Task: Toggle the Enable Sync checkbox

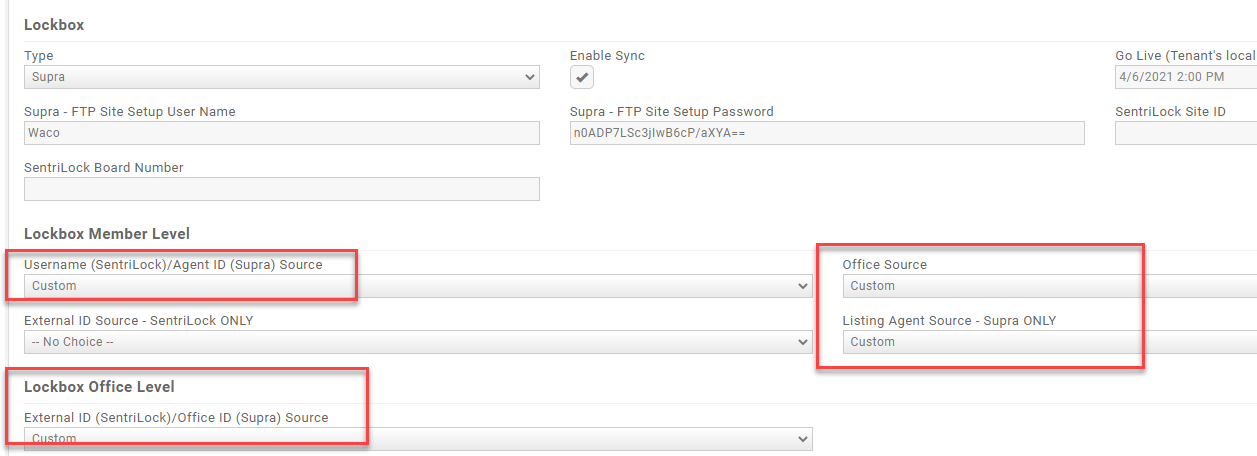Action: pos(582,78)
